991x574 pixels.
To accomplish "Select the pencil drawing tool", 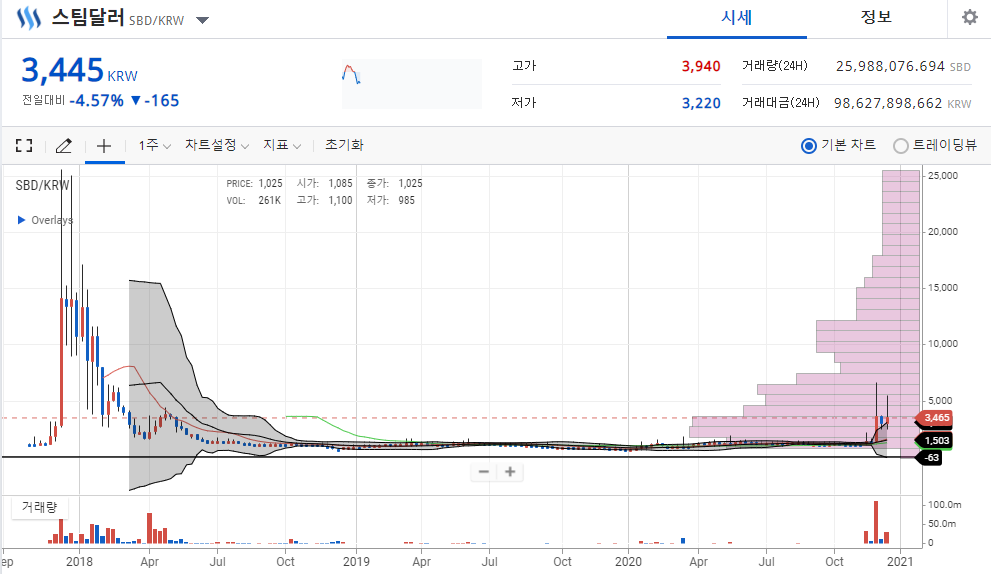I will click(64, 146).
